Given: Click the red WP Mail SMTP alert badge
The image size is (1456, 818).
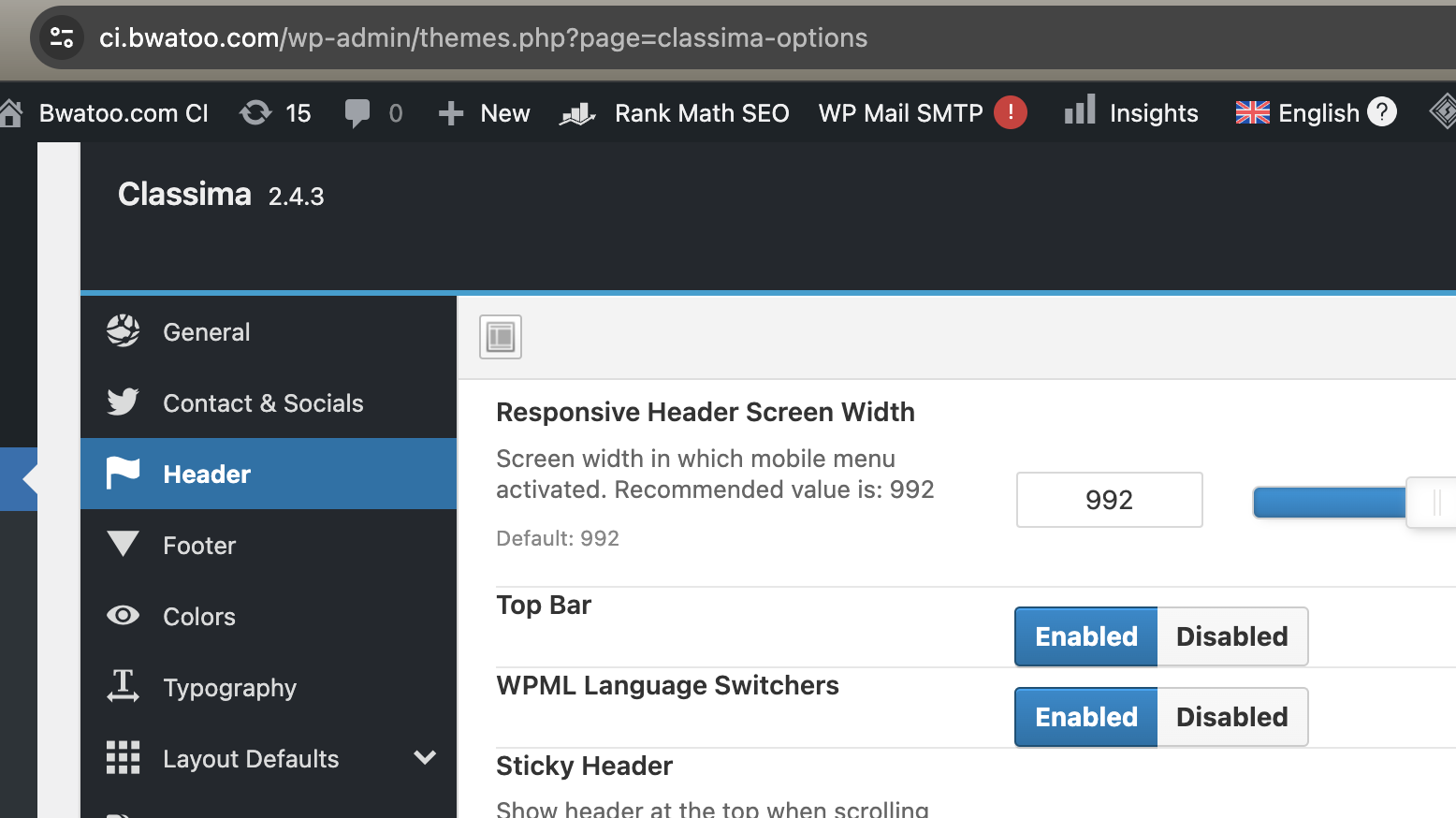Looking at the screenshot, I should tap(1011, 112).
